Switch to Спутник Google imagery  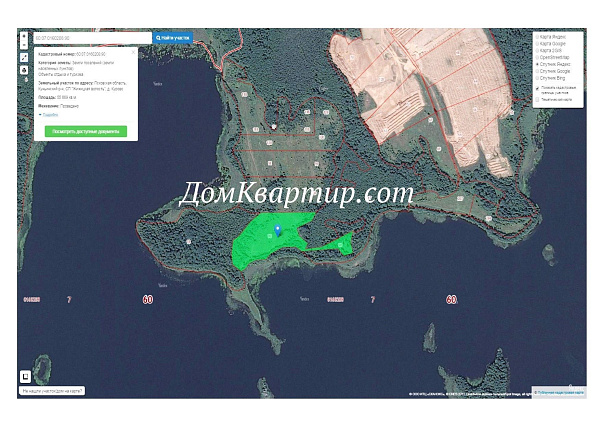[x=538, y=71]
